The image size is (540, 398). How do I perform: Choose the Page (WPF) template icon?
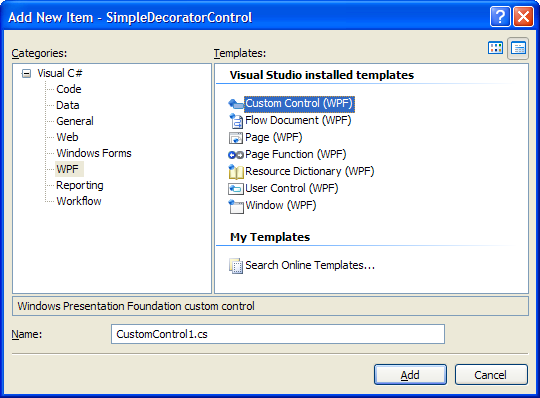point(236,138)
